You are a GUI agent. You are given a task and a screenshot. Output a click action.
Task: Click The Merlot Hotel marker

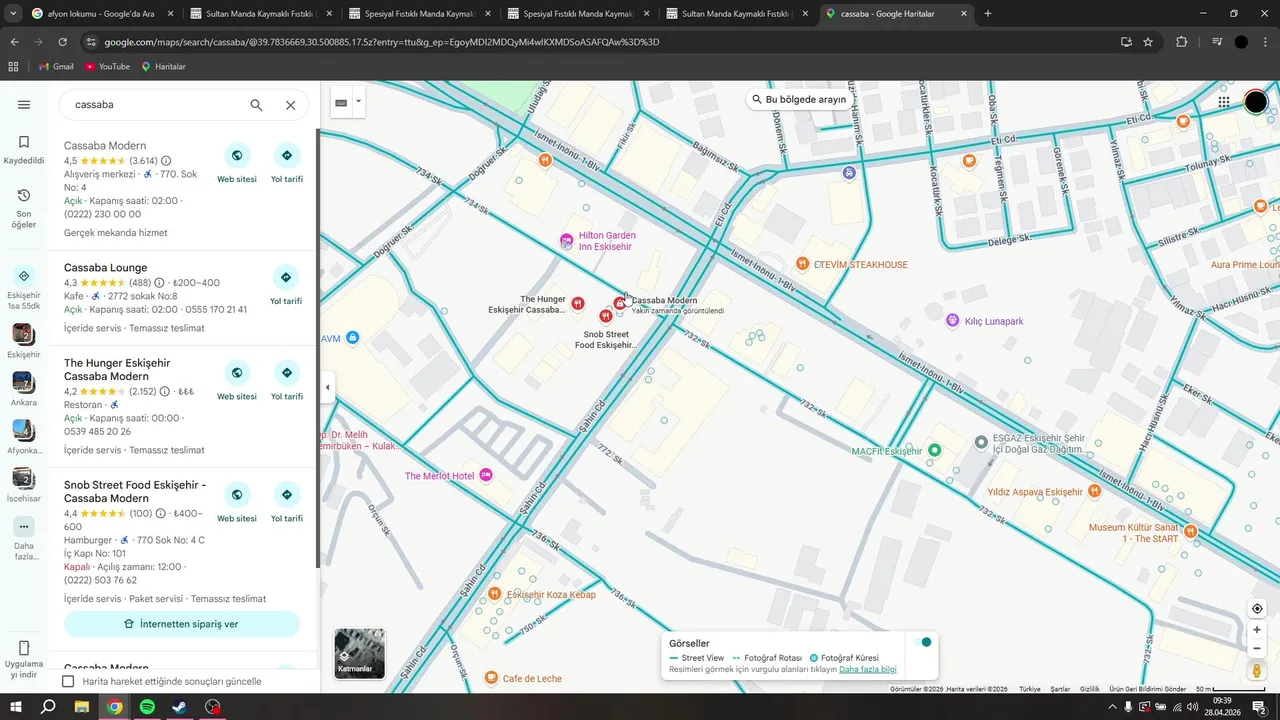coord(486,476)
